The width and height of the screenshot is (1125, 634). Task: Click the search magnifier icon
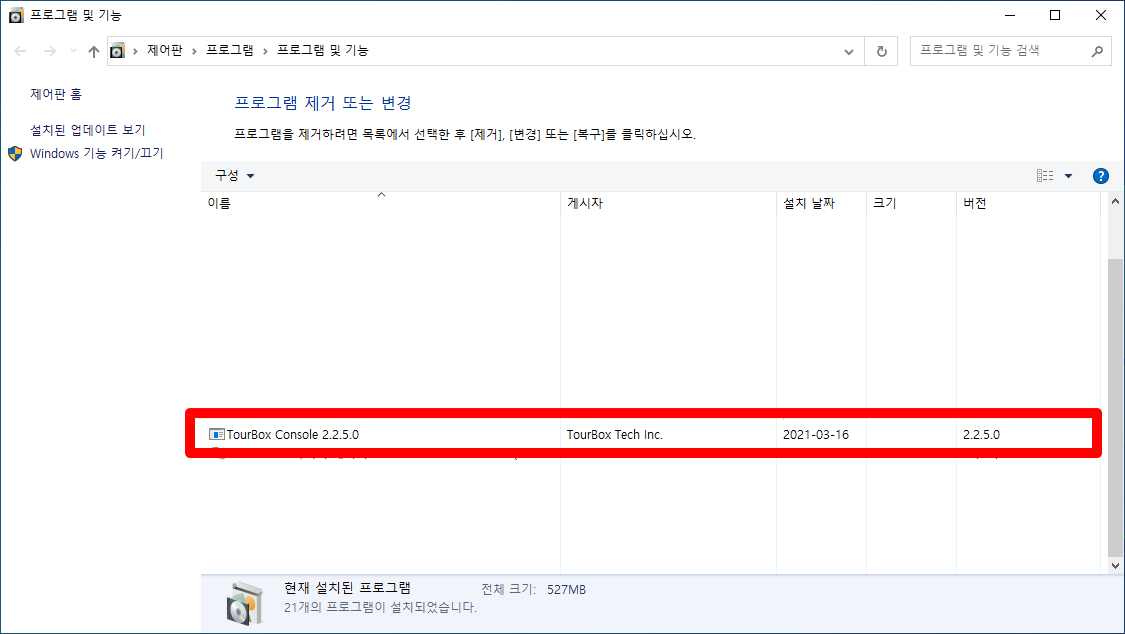tap(1097, 51)
